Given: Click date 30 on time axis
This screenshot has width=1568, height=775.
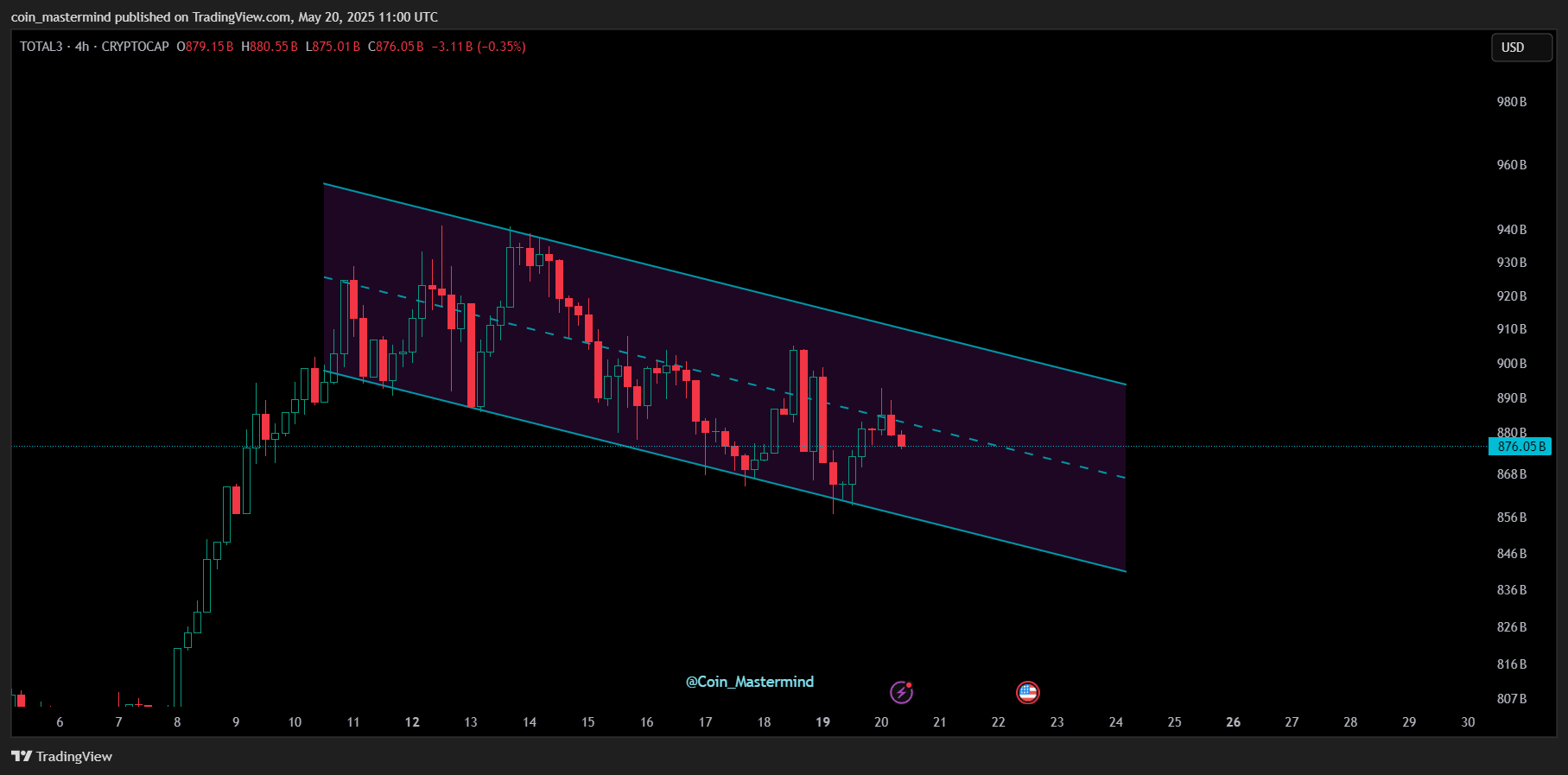Looking at the screenshot, I should coord(1468,722).
